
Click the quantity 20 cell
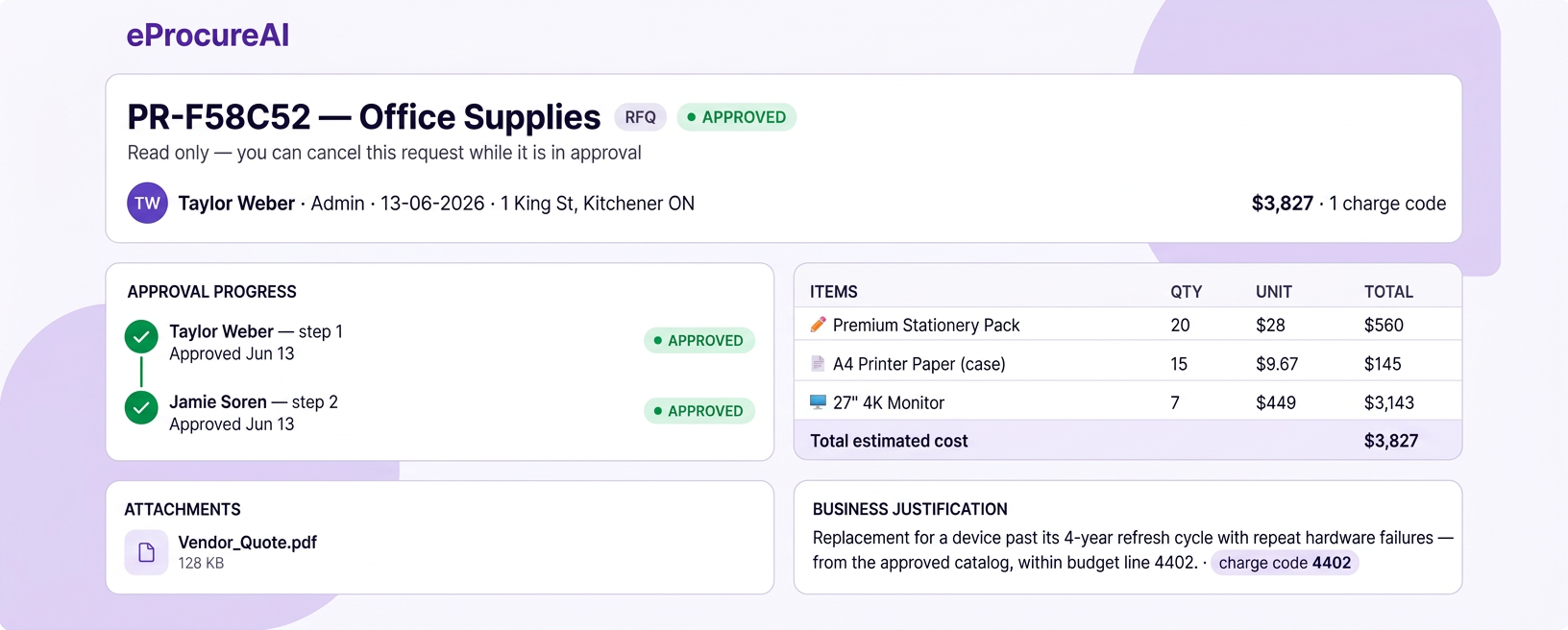click(1180, 326)
